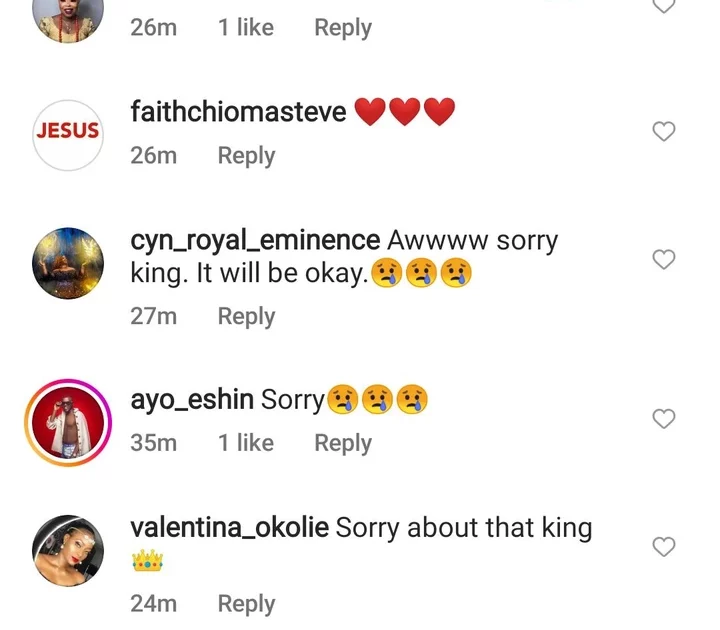720x630 pixels.
Task: Tap heart on cyn_royal_eminence comment
Action: click(x=664, y=260)
